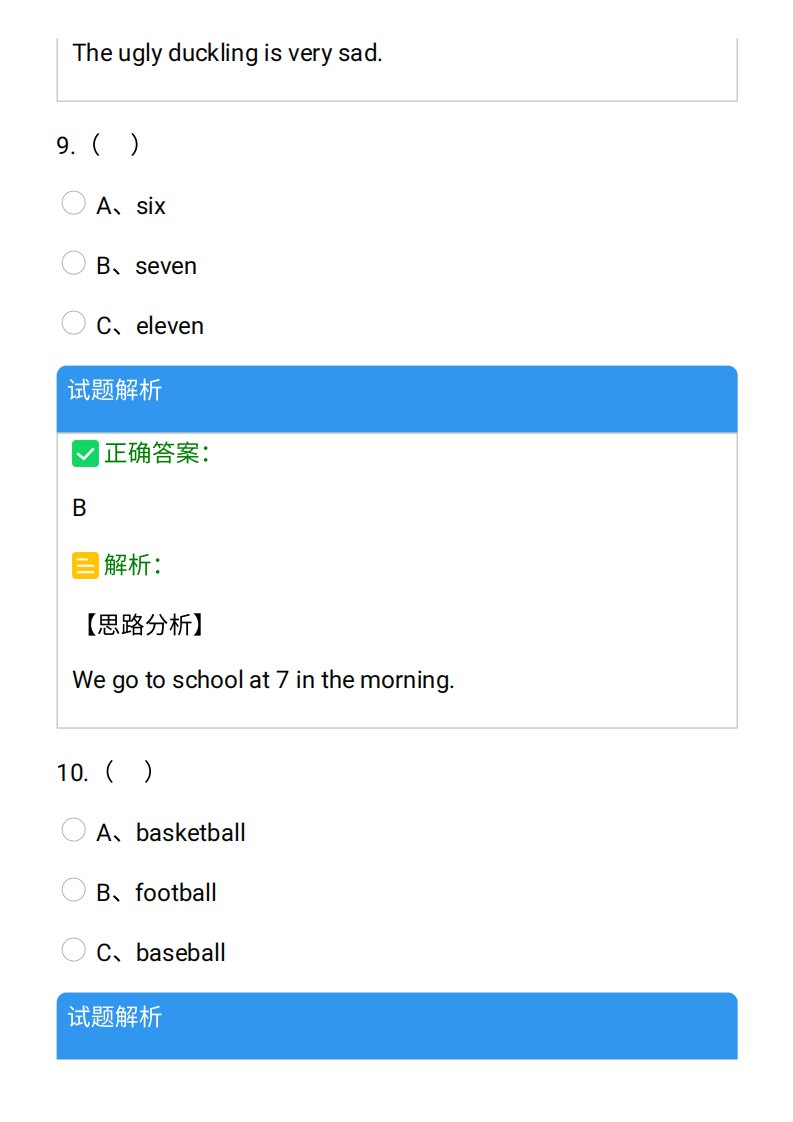
Task: Select radio option B seven
Action: click(x=73, y=263)
